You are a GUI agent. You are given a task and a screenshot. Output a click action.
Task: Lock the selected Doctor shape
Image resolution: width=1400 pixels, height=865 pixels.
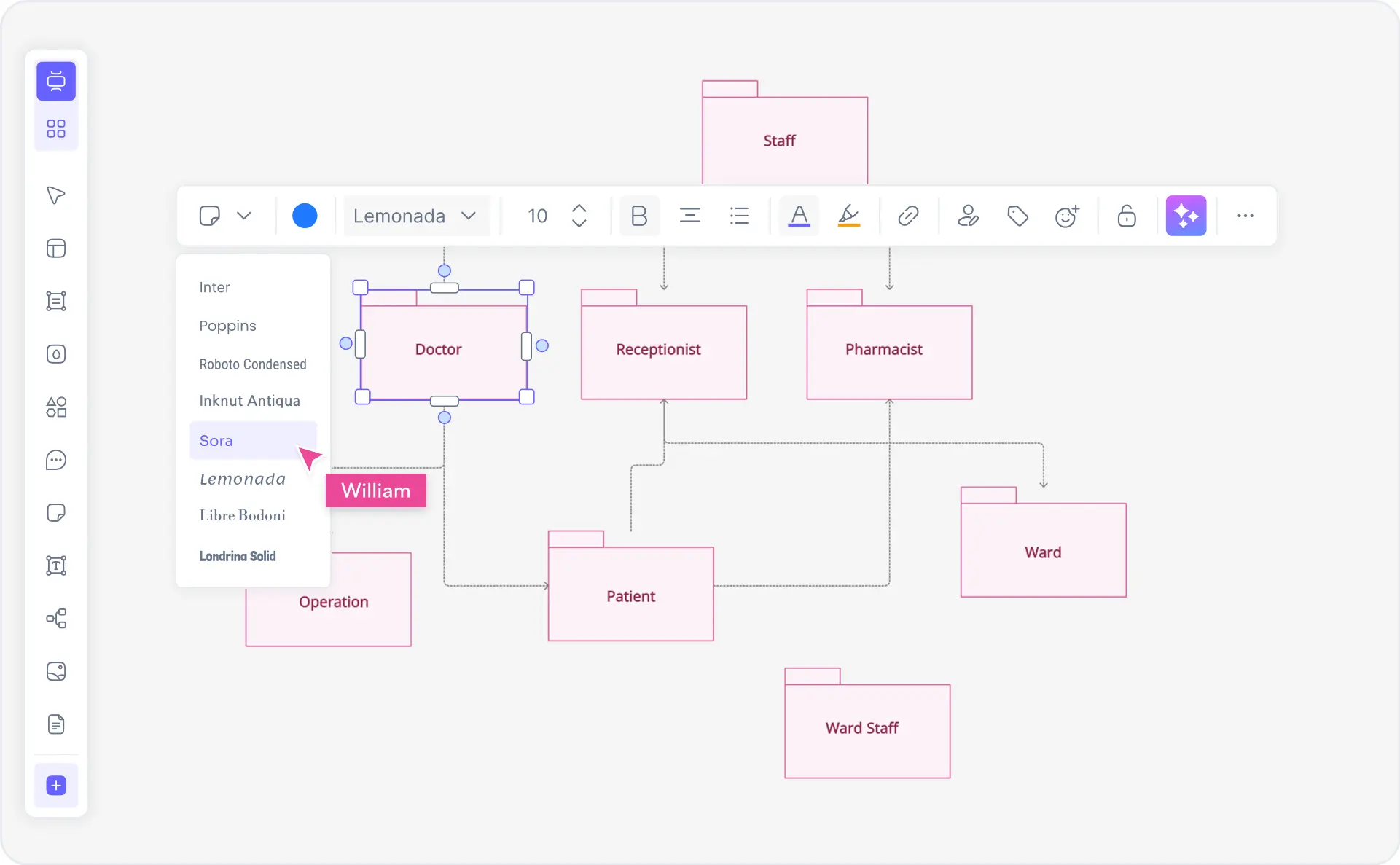click(1126, 215)
